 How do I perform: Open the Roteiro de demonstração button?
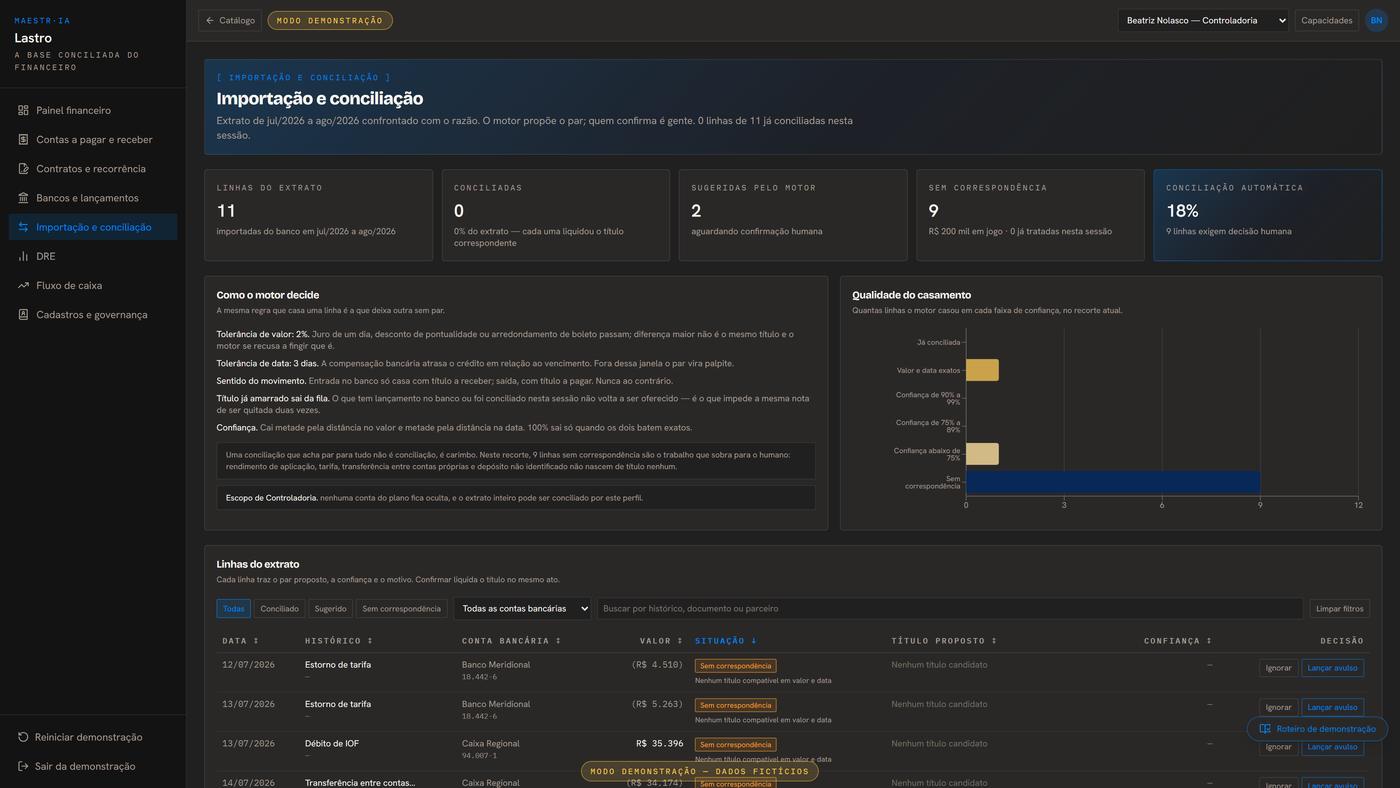[x=1317, y=729]
